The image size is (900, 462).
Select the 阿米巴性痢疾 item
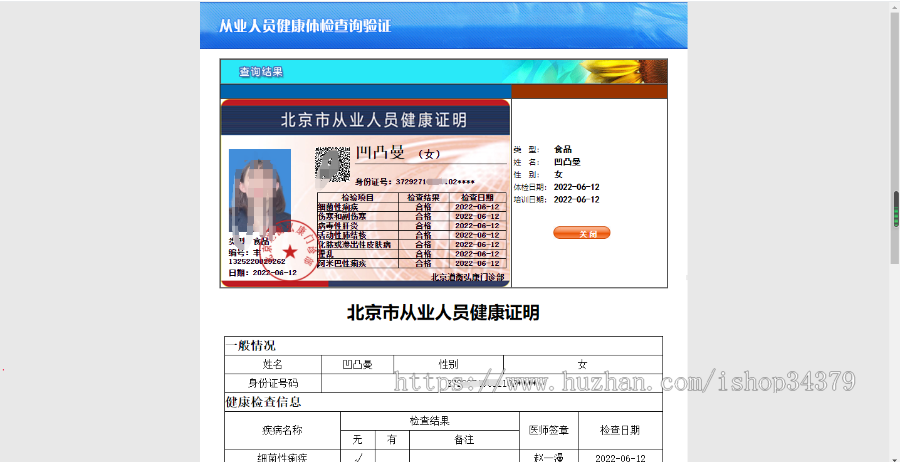(x=342, y=263)
